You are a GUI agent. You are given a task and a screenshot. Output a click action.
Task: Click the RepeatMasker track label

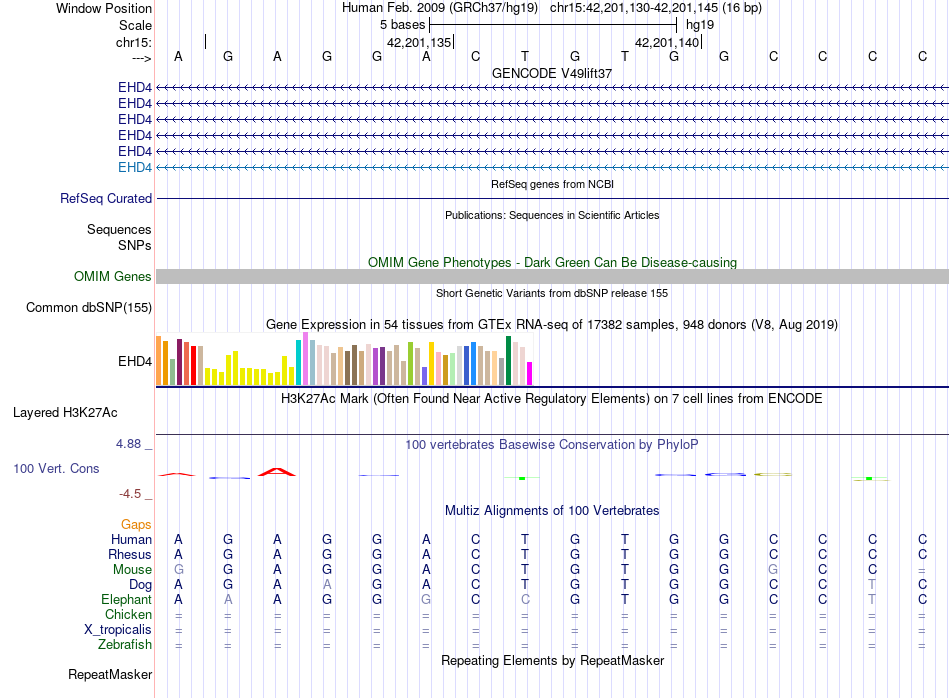[110, 674]
